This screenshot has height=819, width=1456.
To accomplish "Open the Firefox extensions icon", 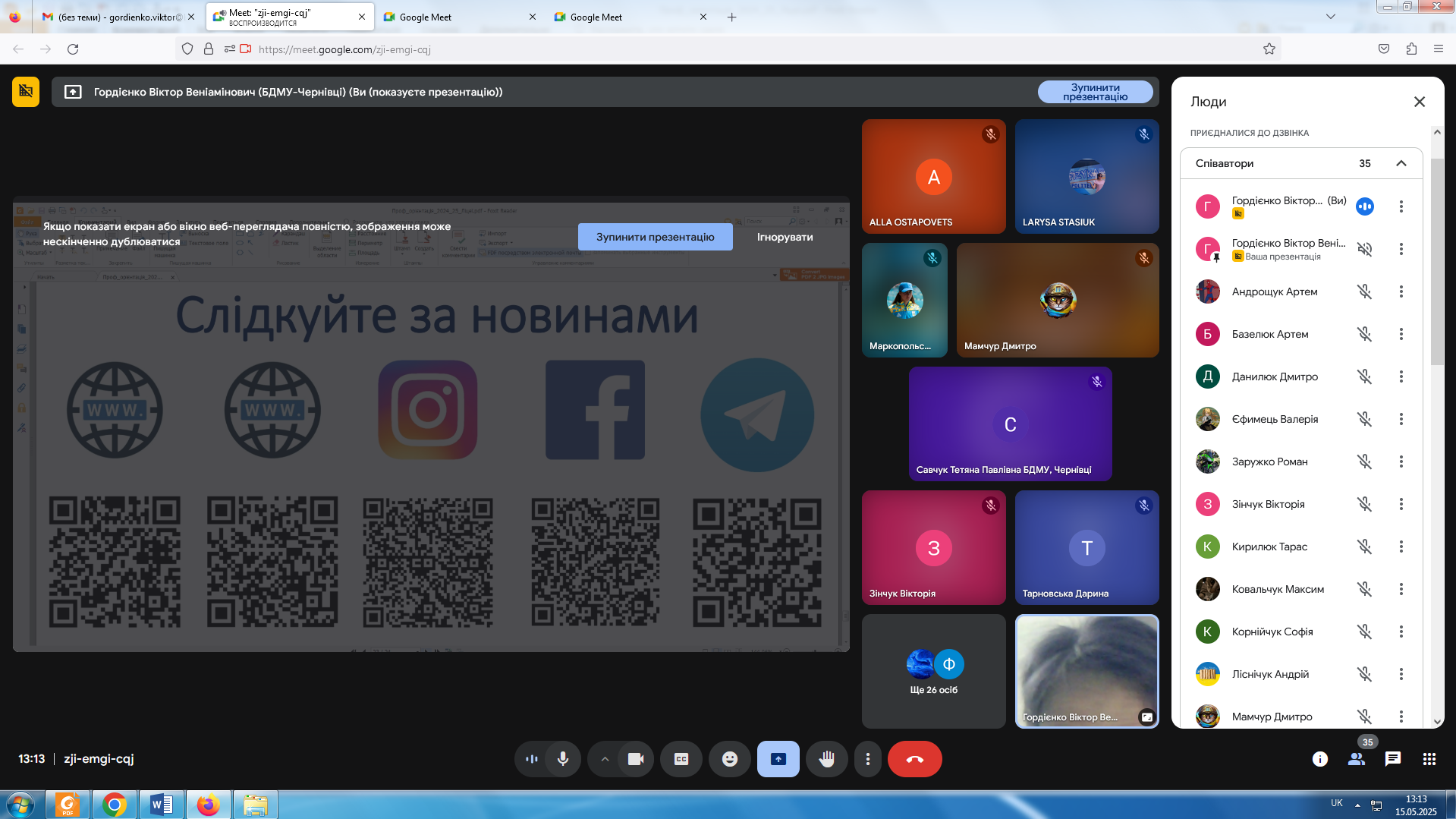I will (1411, 49).
